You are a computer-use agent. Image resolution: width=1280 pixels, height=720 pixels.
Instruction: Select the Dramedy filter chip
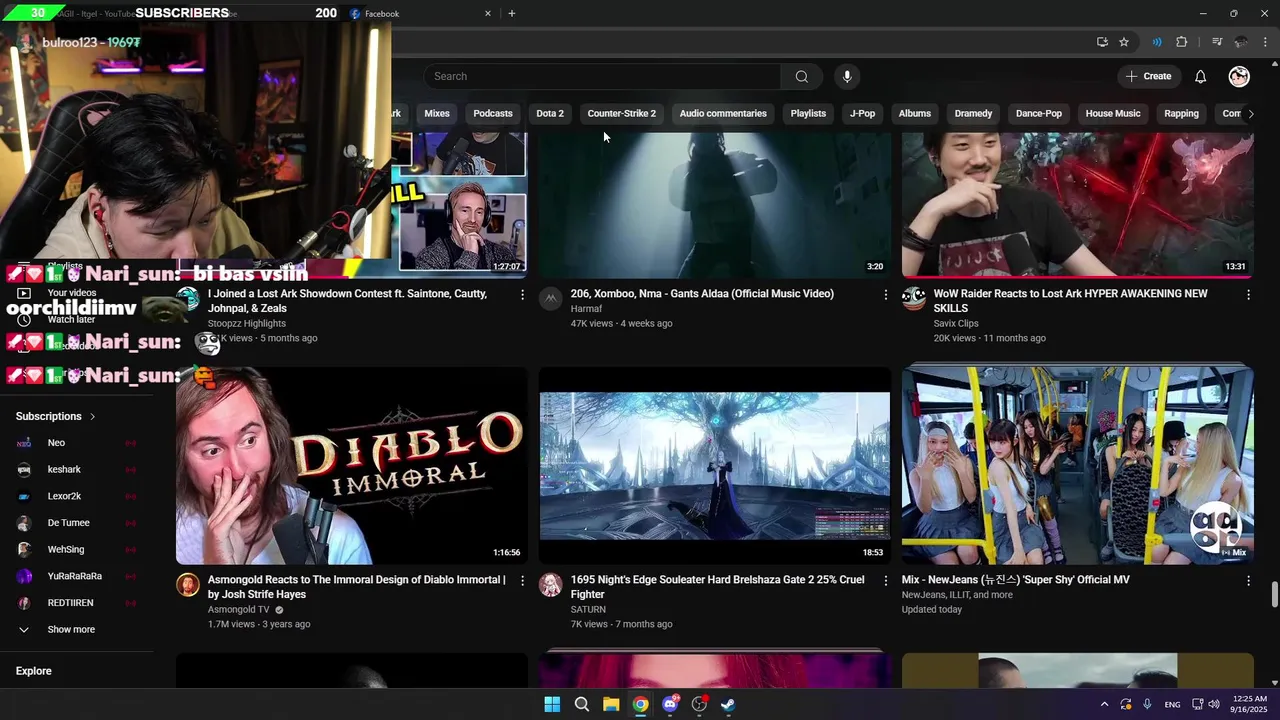click(x=973, y=114)
